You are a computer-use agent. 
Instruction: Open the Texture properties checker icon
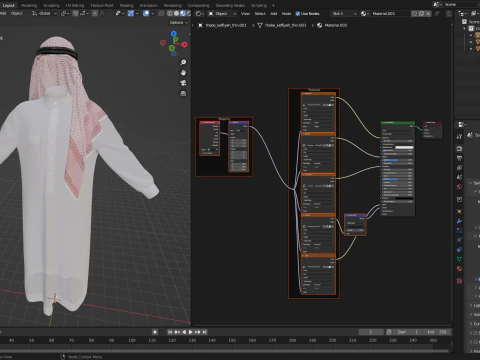(x=459, y=281)
